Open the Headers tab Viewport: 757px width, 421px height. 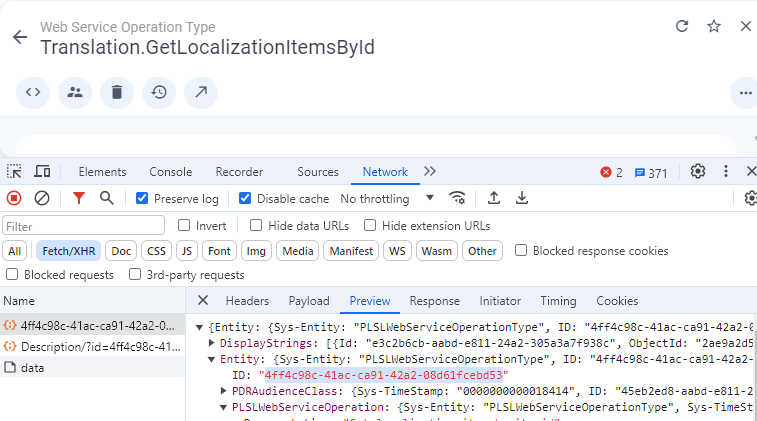pos(247,301)
